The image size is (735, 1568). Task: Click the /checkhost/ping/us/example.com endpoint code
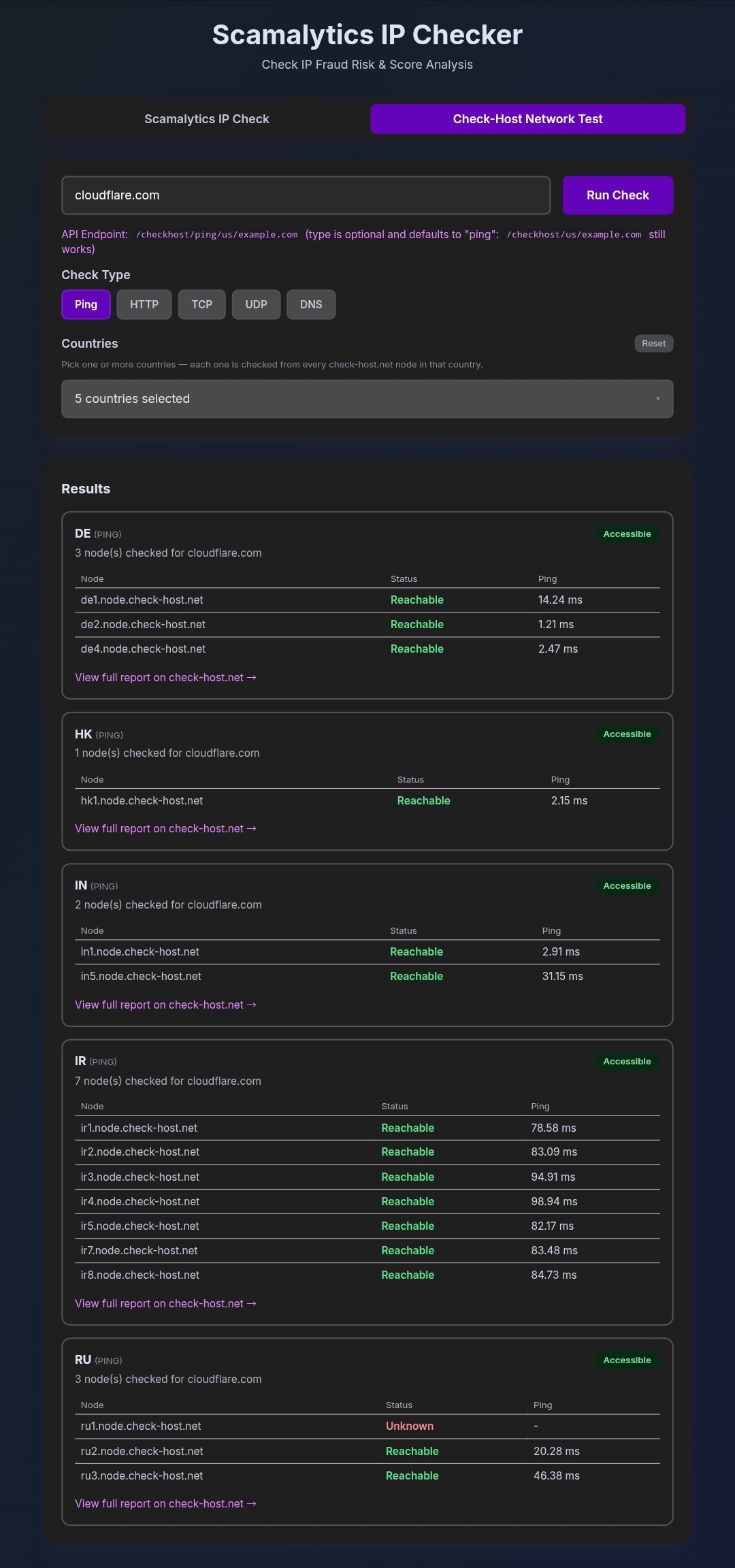coord(216,235)
